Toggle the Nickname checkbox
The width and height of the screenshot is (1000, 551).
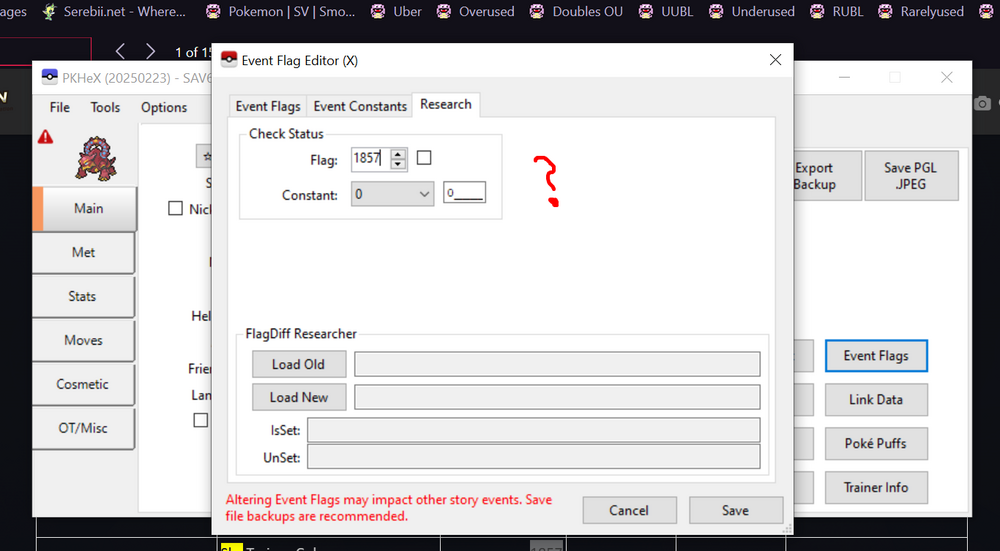tap(176, 209)
